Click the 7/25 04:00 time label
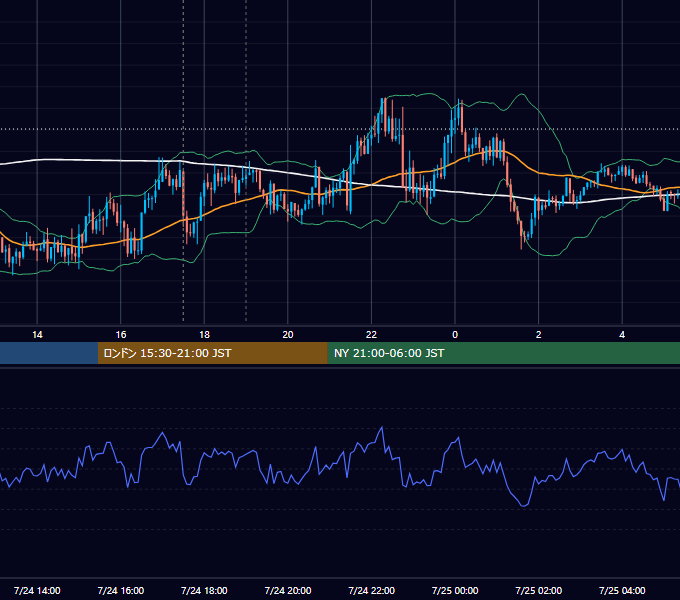Image resolution: width=680 pixels, height=600 pixels. point(622,590)
